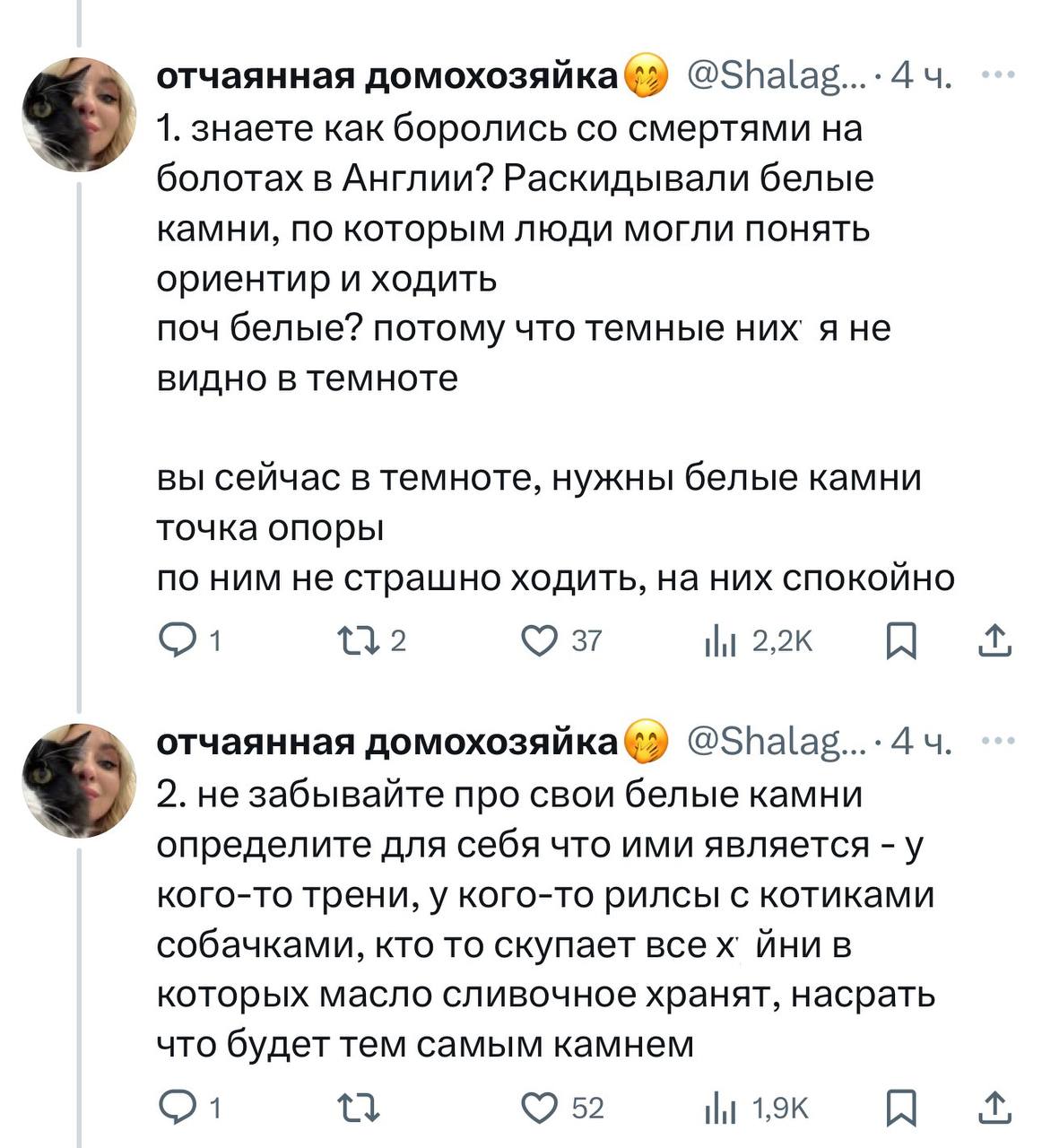The image size is (1042, 1148).
Task: Open profile name on second tweet
Action: (389, 744)
